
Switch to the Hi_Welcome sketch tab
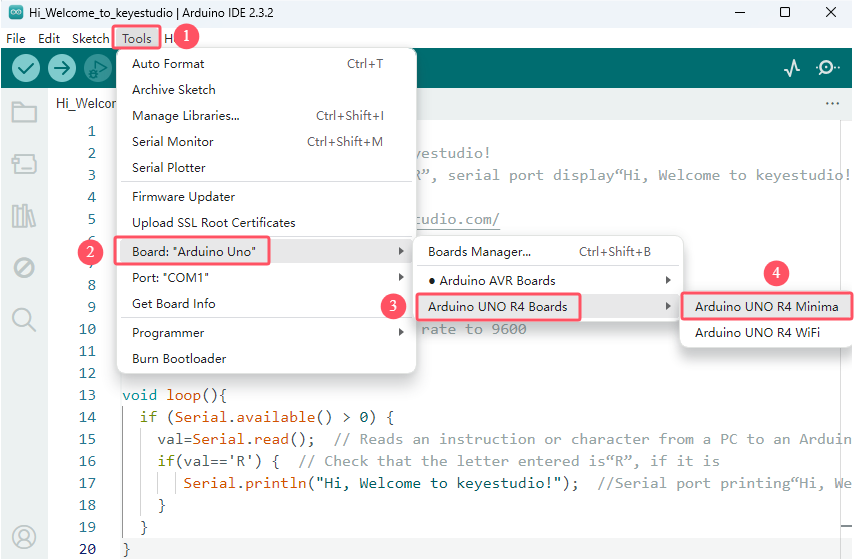click(x=86, y=104)
